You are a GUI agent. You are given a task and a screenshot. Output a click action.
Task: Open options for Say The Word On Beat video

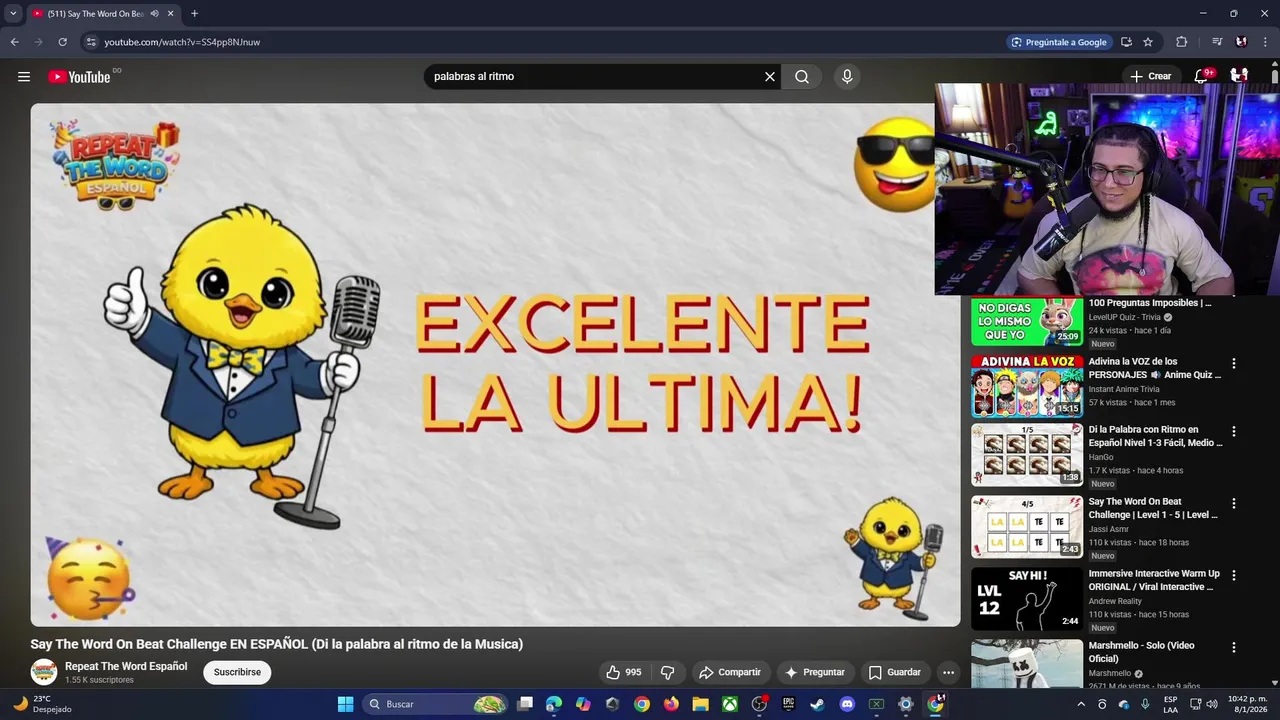pos(1233,504)
